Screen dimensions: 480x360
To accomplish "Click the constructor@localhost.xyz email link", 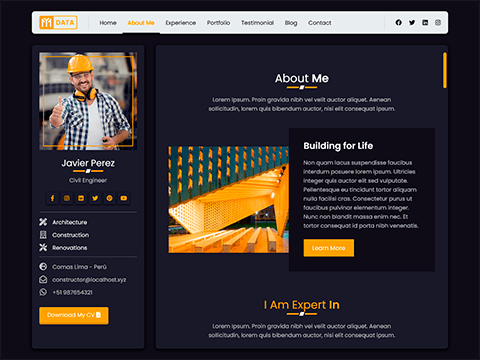I will [x=89, y=280].
